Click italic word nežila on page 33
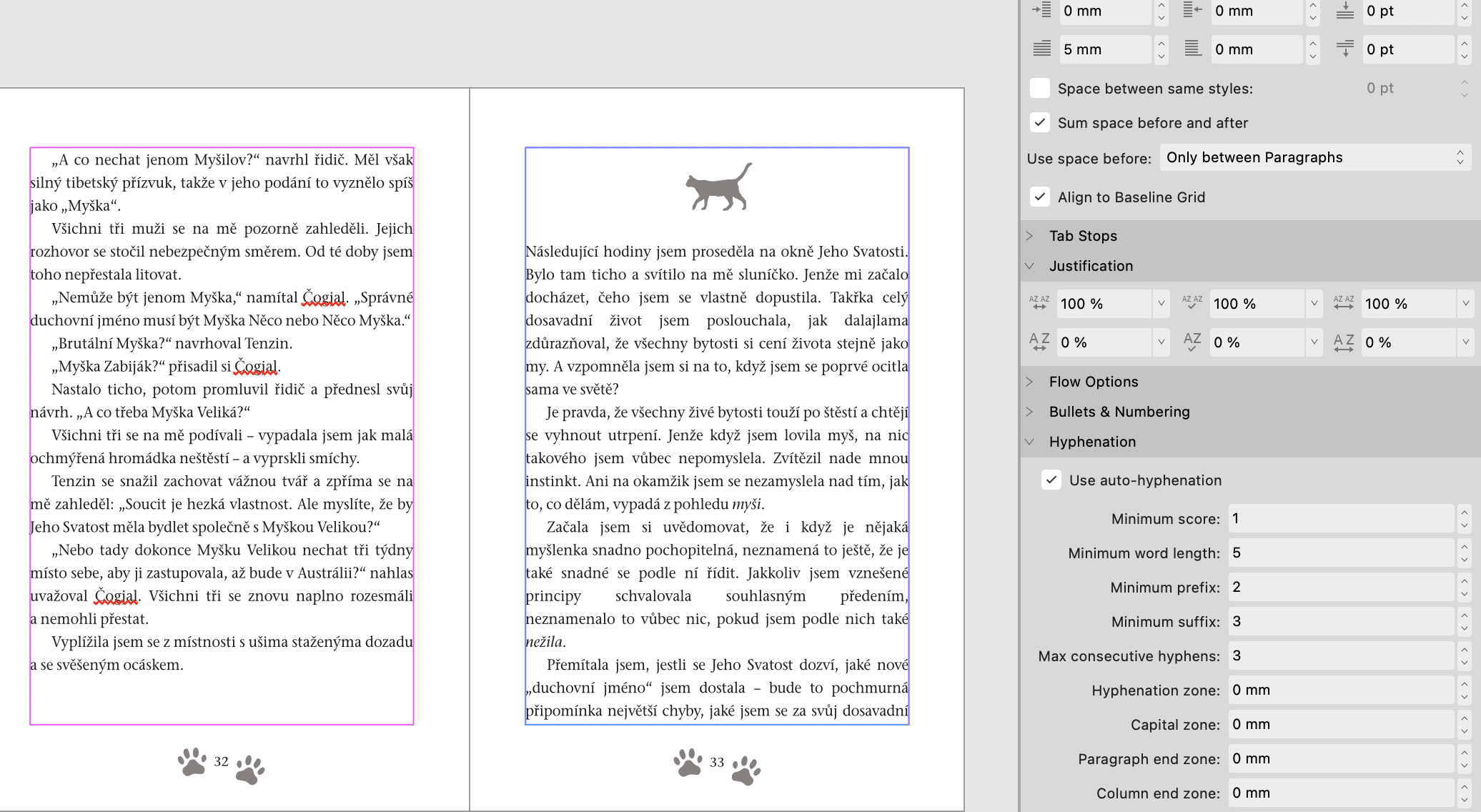This screenshot has width=1481, height=812. click(x=544, y=642)
